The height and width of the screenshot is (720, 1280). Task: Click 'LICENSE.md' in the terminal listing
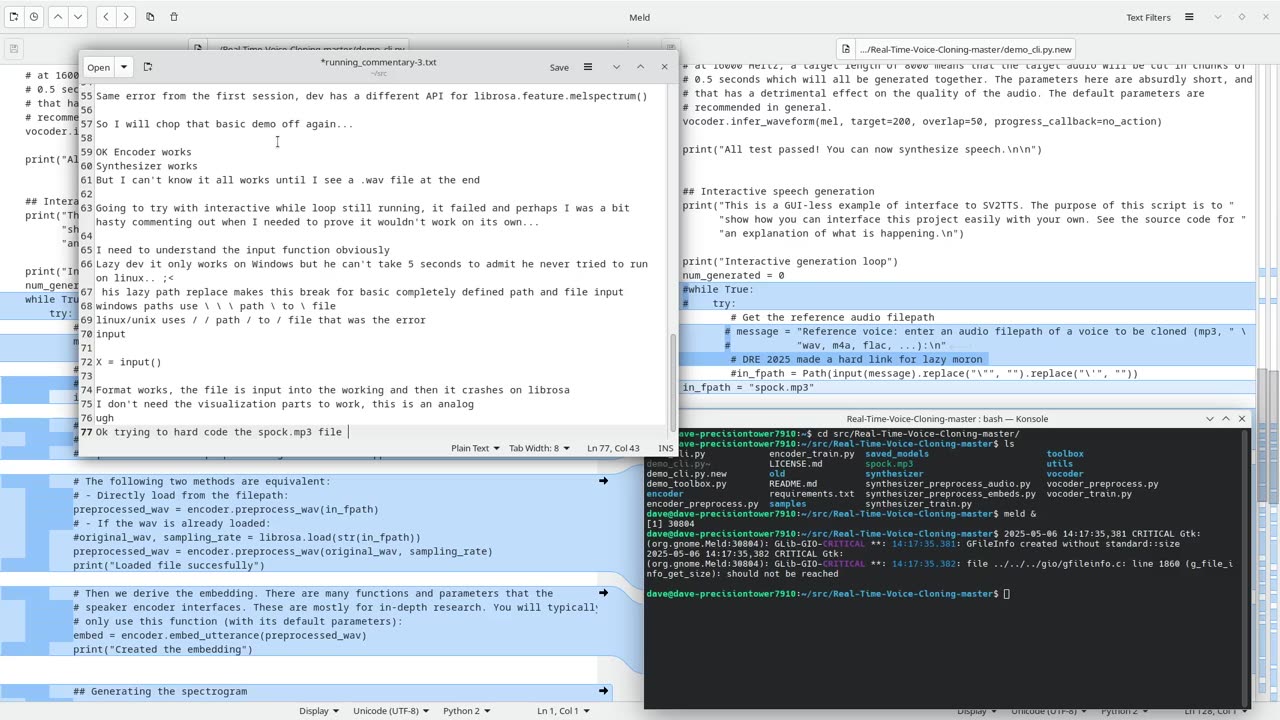pyautogui.click(x=796, y=464)
